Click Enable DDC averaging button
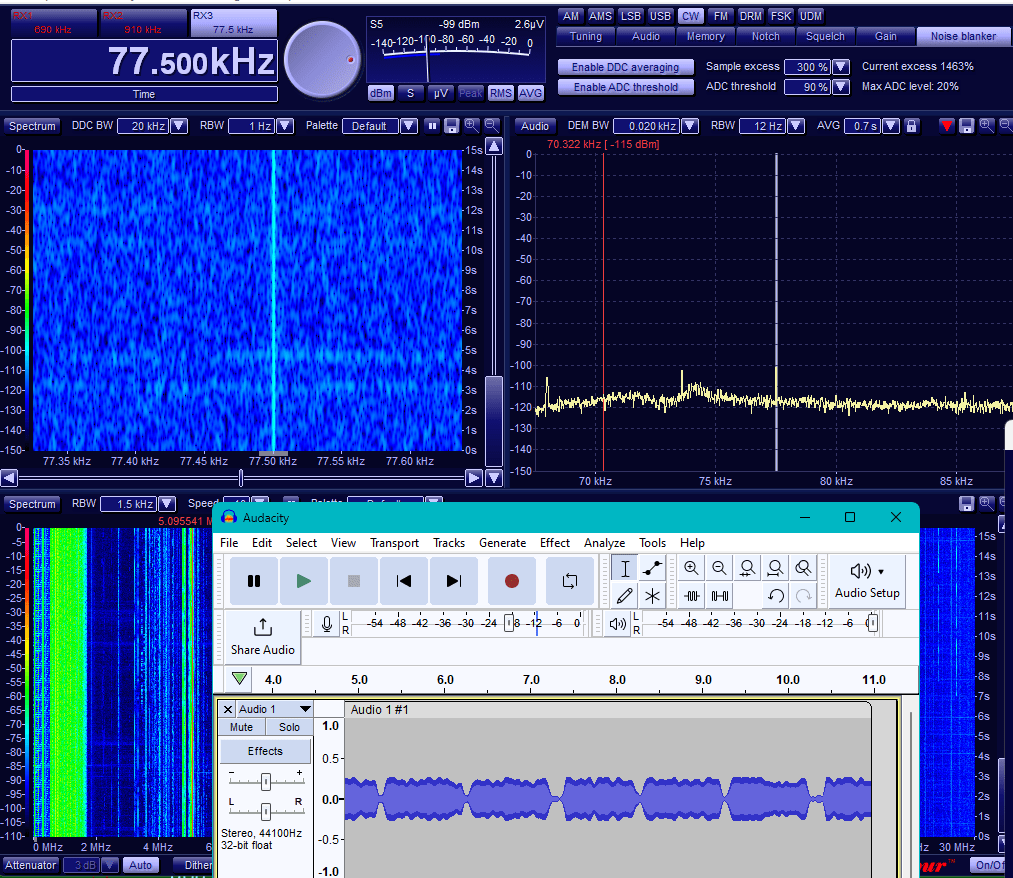The image size is (1013, 878). 625,67
